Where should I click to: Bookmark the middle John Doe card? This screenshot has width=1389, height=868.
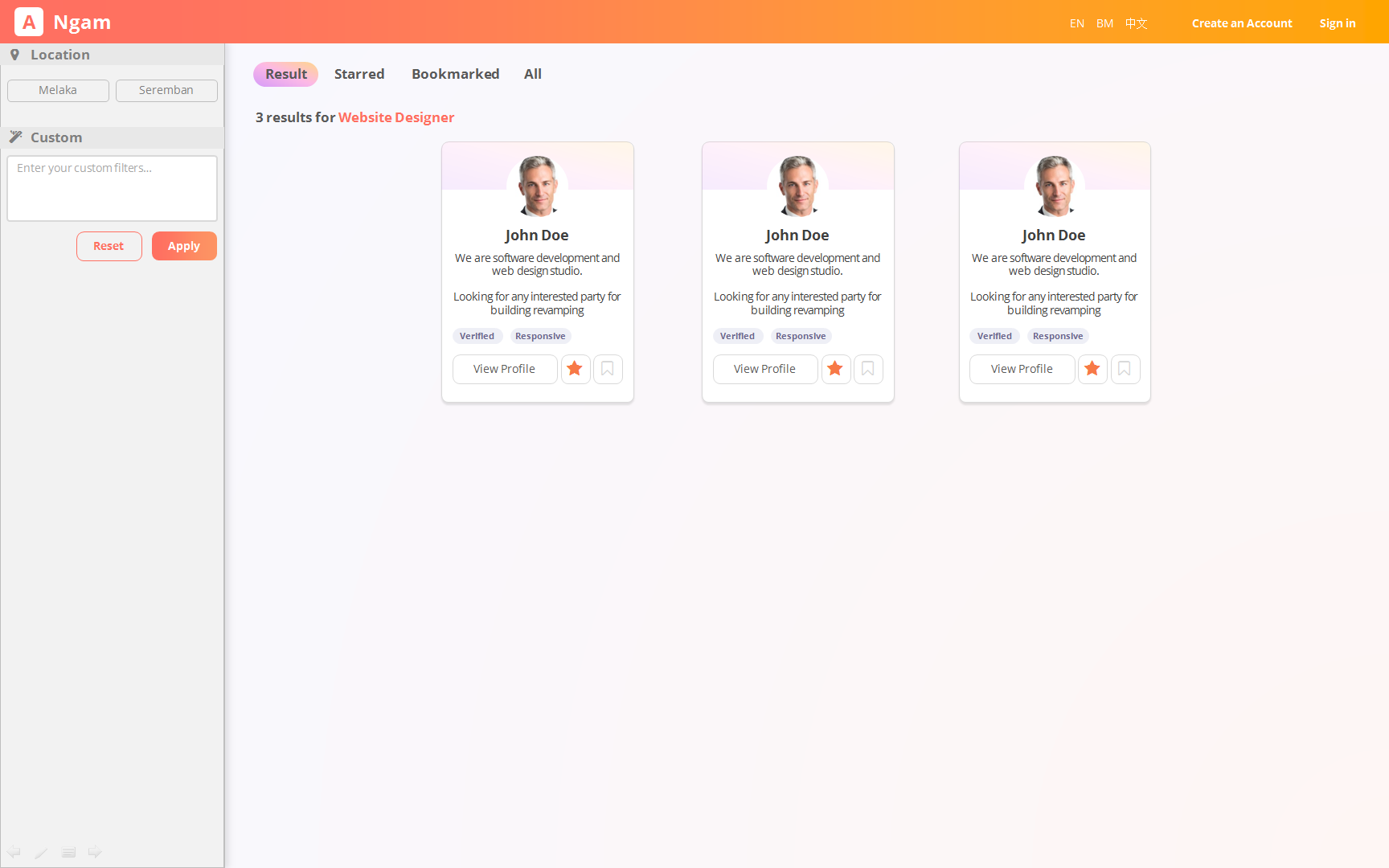(868, 369)
